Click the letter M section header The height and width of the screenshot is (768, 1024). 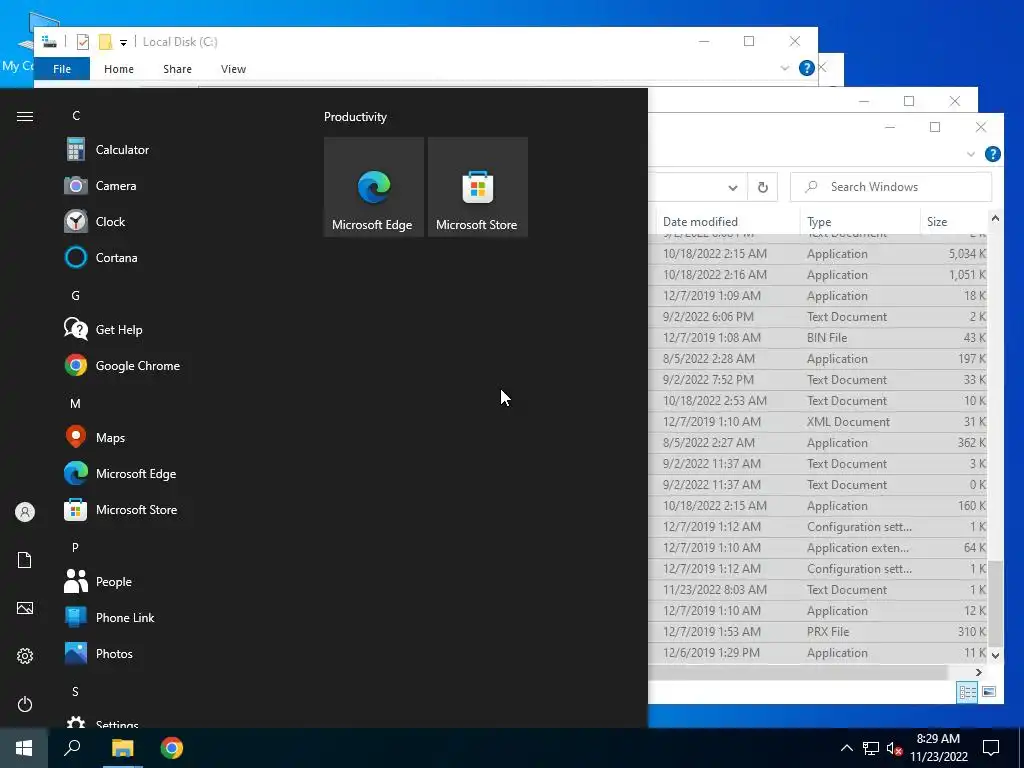pos(75,404)
